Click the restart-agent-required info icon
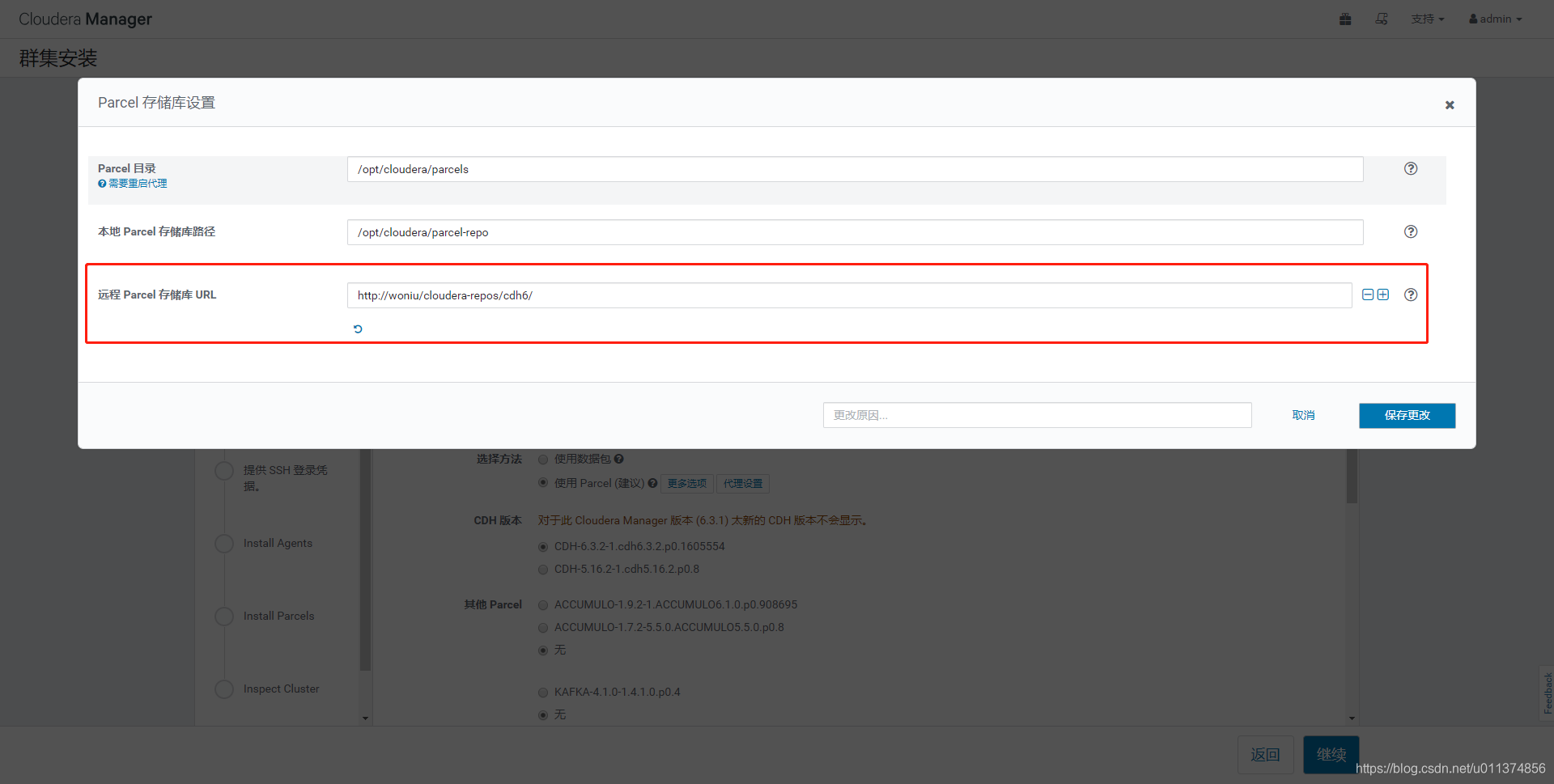Viewport: 1554px width, 784px height. click(102, 184)
